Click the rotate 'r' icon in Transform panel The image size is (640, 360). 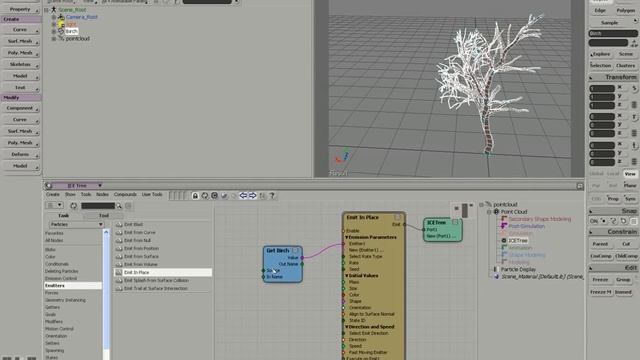coord(634,117)
